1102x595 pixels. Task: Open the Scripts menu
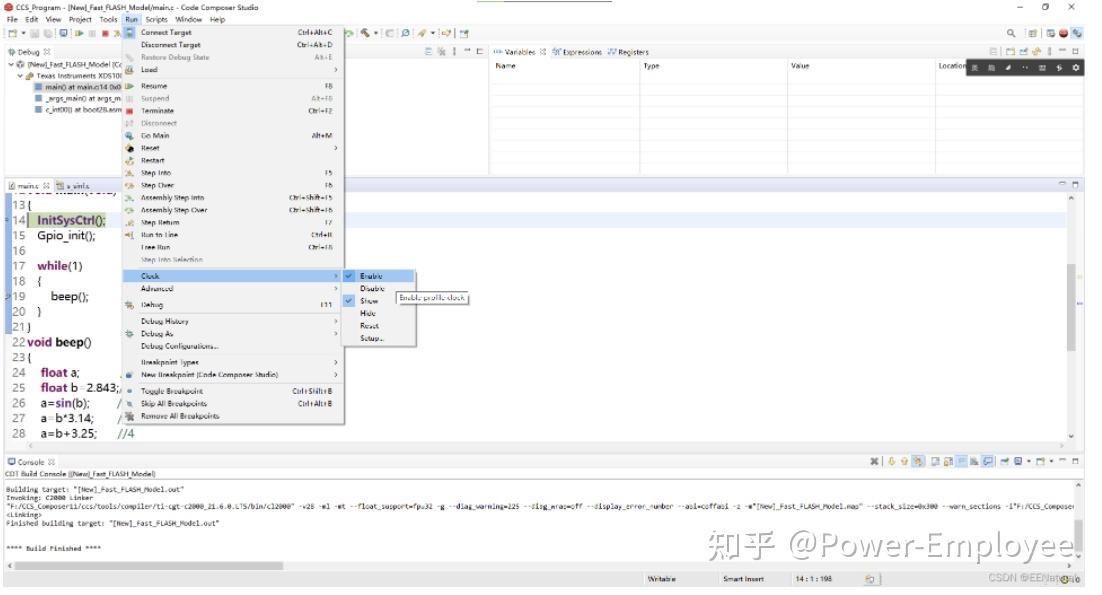pyautogui.click(x=154, y=18)
